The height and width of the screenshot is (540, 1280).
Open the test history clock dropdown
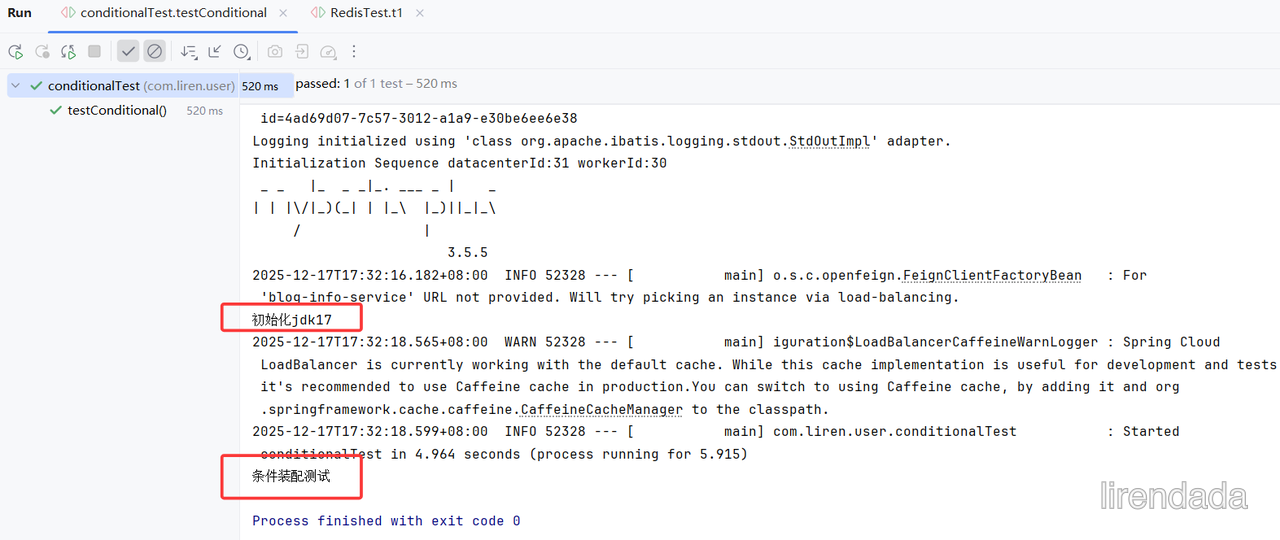coord(242,51)
